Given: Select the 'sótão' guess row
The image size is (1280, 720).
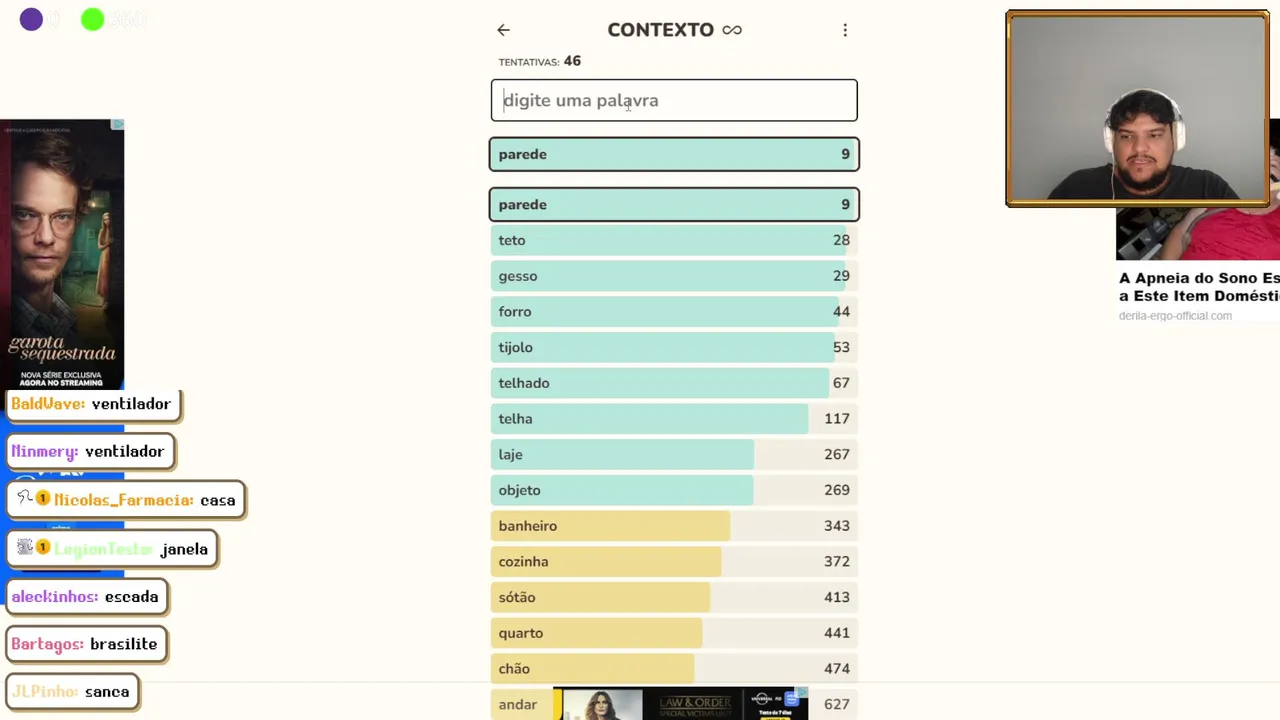Looking at the screenshot, I should [674, 597].
